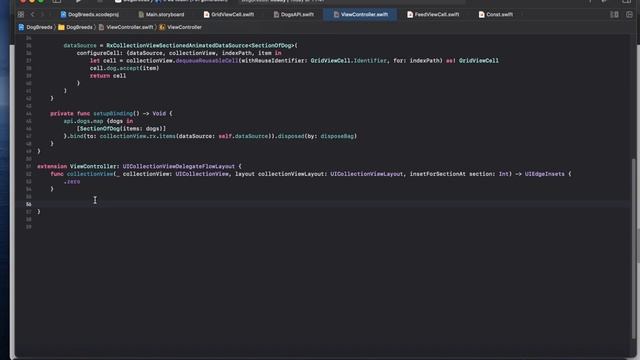Select the ViewController.swift tab

tap(360, 14)
